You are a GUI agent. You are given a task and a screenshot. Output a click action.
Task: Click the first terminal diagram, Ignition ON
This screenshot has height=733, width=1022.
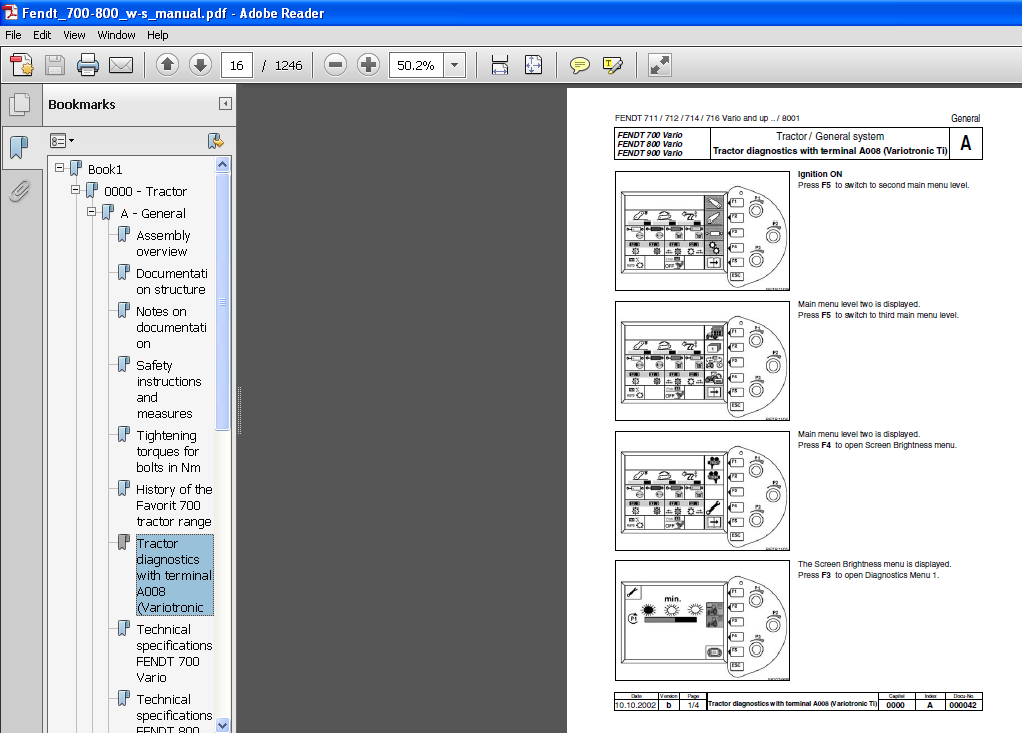tap(702, 231)
